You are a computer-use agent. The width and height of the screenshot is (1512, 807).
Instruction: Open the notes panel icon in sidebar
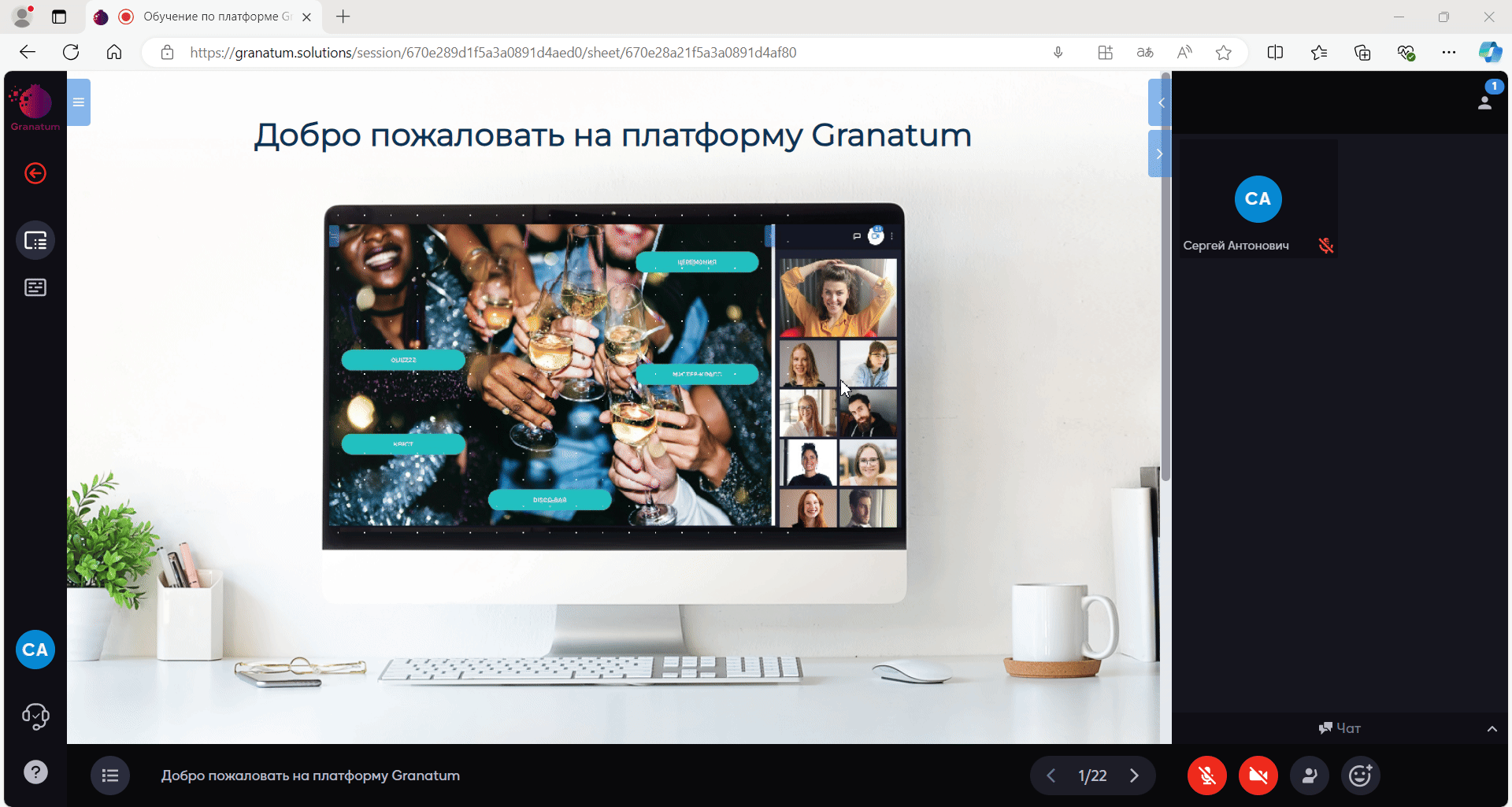coord(35,287)
